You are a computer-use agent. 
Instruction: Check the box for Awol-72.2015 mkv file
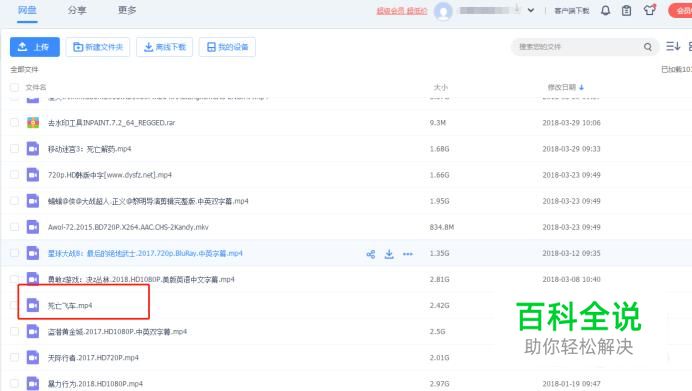coord(14,226)
